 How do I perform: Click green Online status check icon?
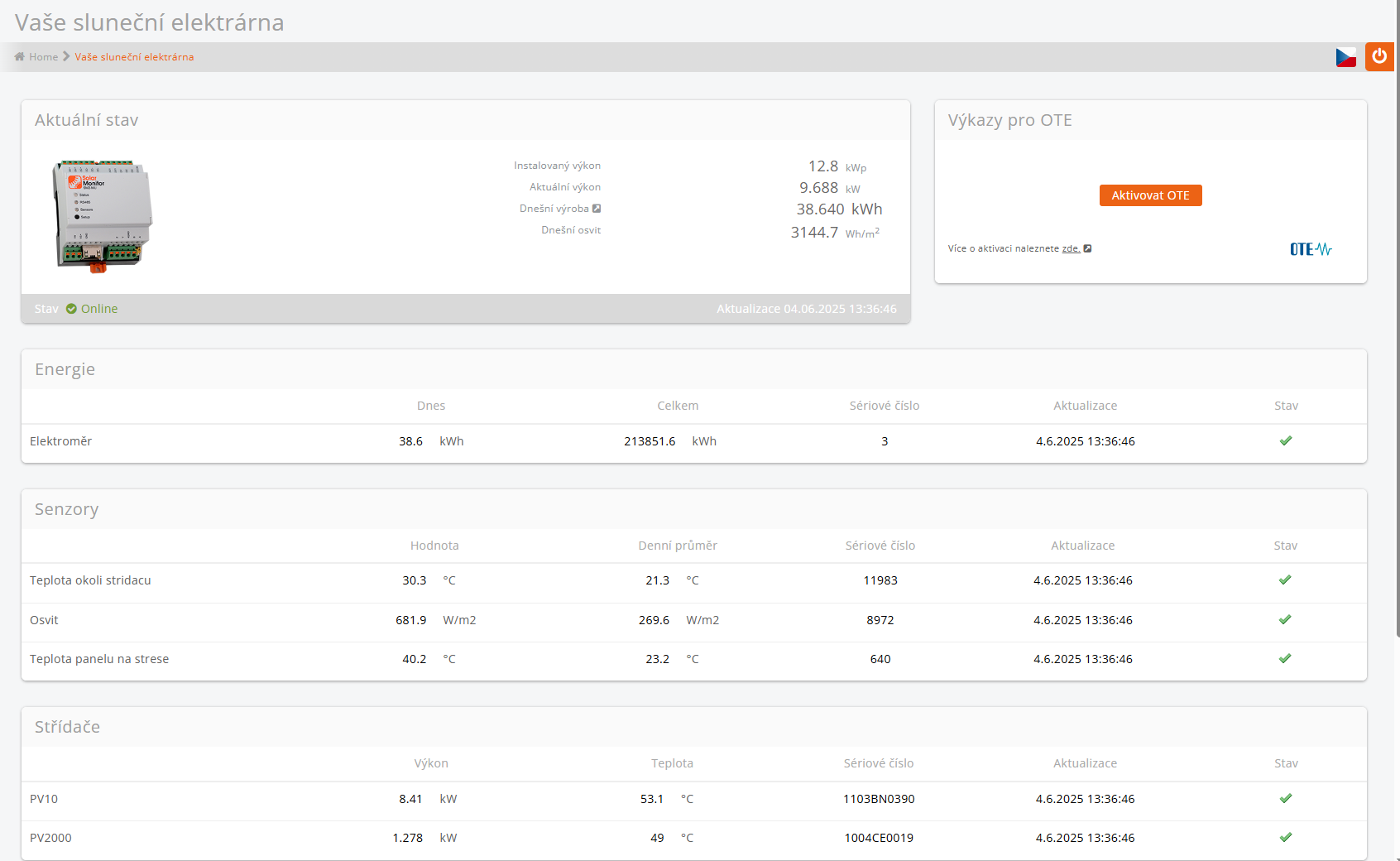[71, 309]
